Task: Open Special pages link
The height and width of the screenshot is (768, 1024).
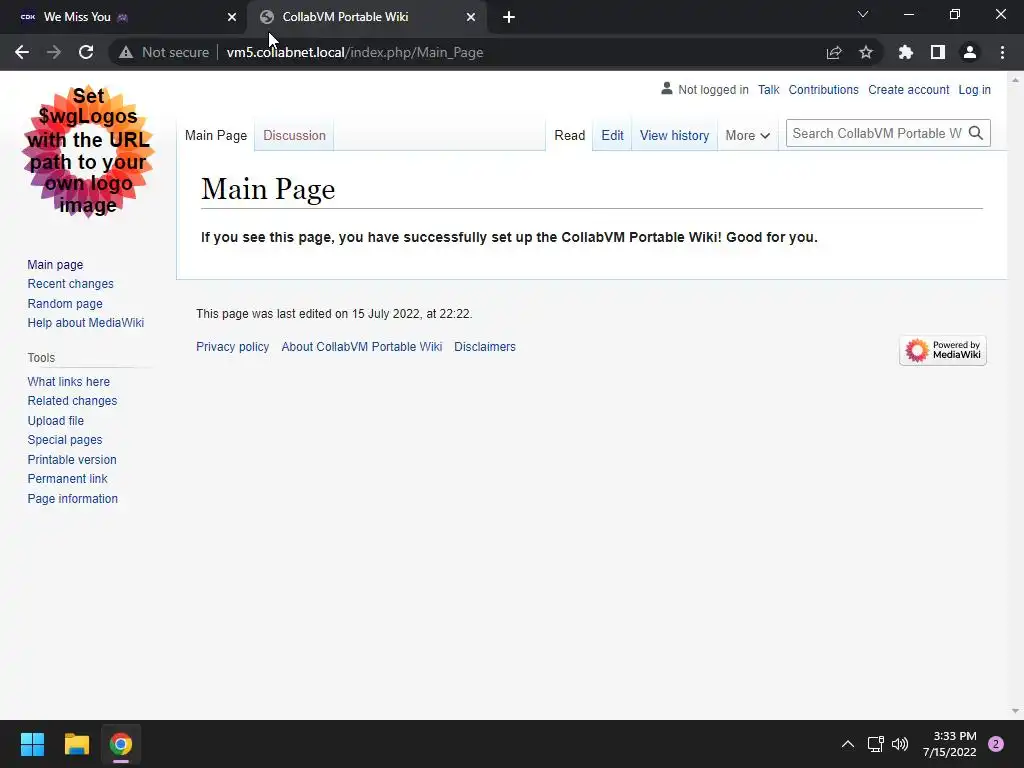Action: pos(65,440)
